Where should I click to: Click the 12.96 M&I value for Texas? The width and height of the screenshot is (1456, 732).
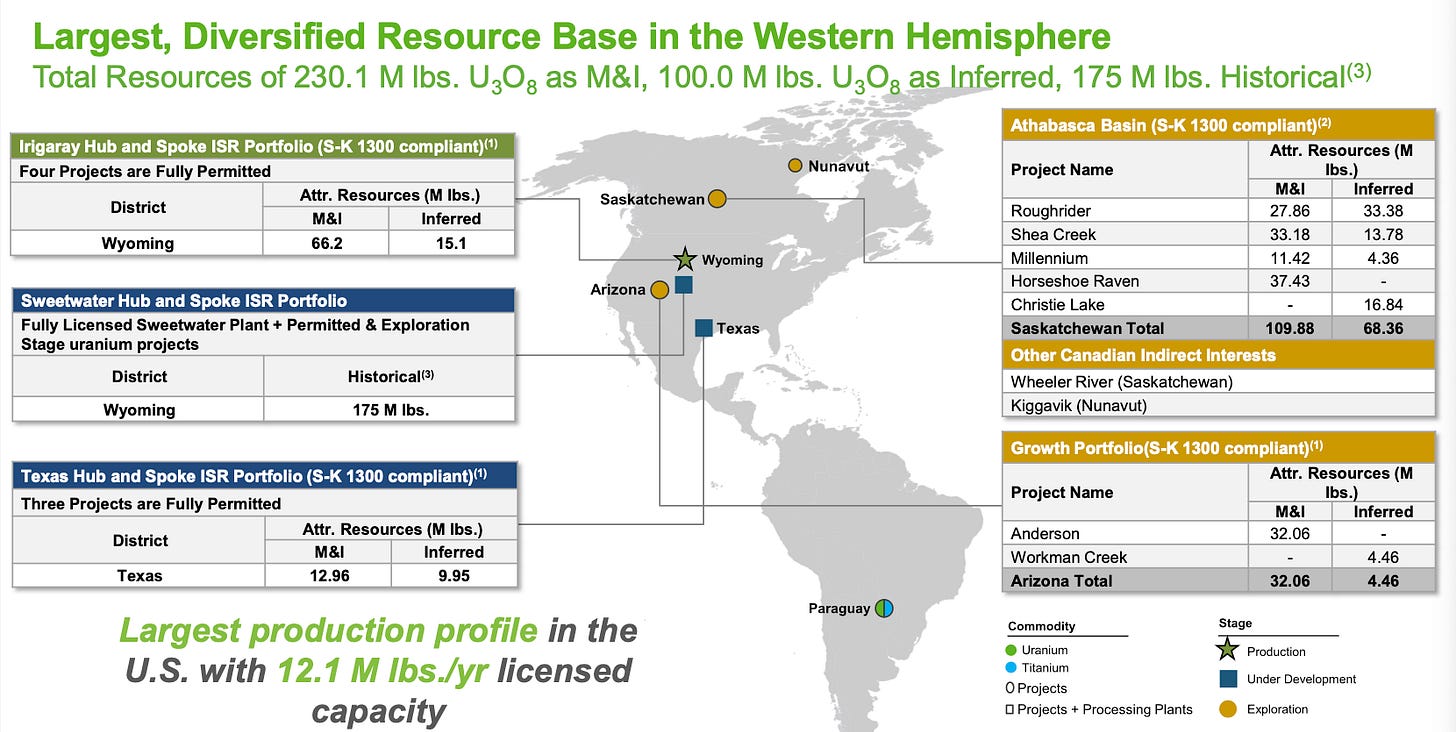point(326,575)
